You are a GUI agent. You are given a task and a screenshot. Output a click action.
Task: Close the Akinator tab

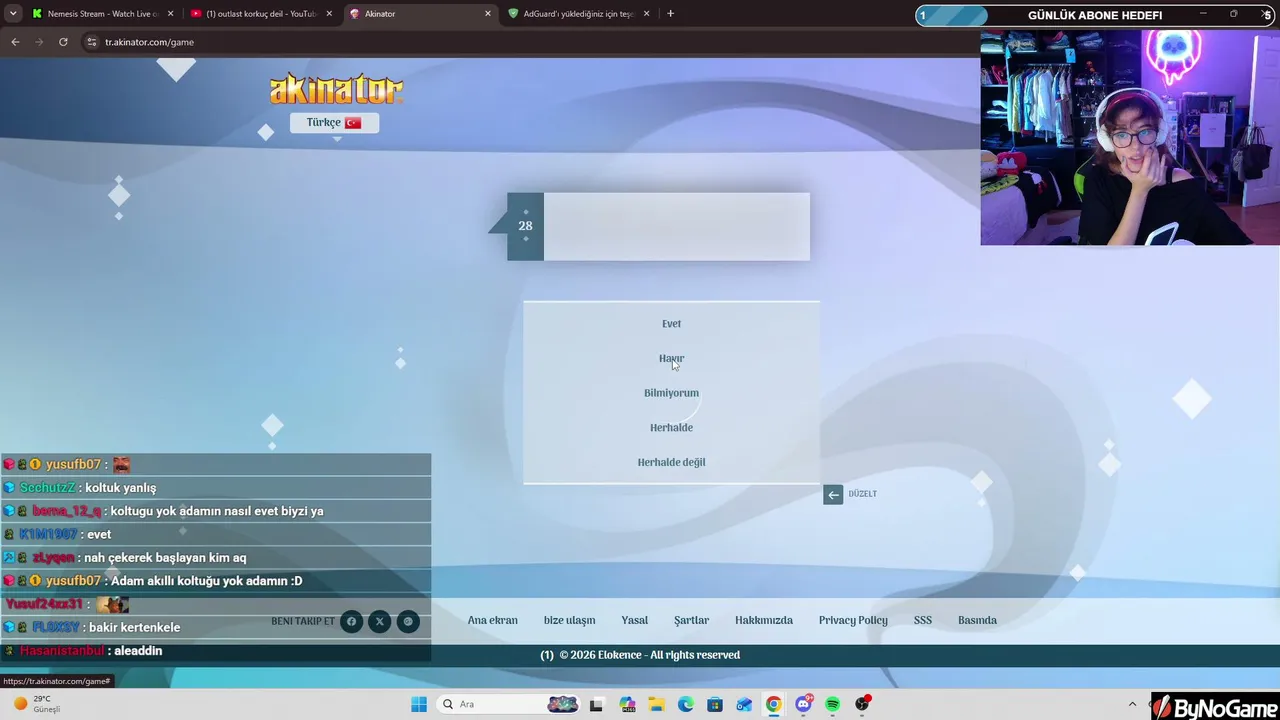488,14
